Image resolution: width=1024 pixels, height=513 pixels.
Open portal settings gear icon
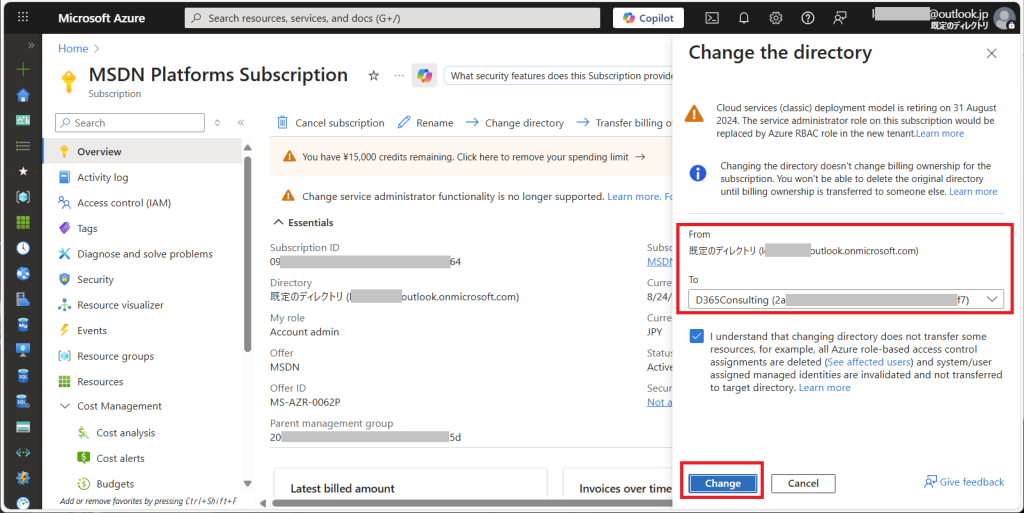point(775,18)
